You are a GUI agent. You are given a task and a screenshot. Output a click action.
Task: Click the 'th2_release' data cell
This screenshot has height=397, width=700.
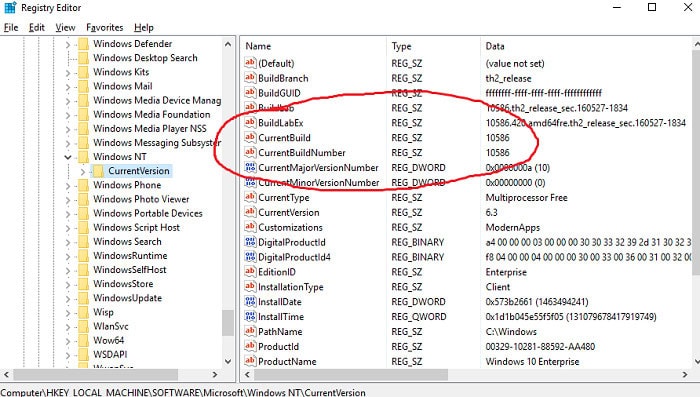[508, 79]
